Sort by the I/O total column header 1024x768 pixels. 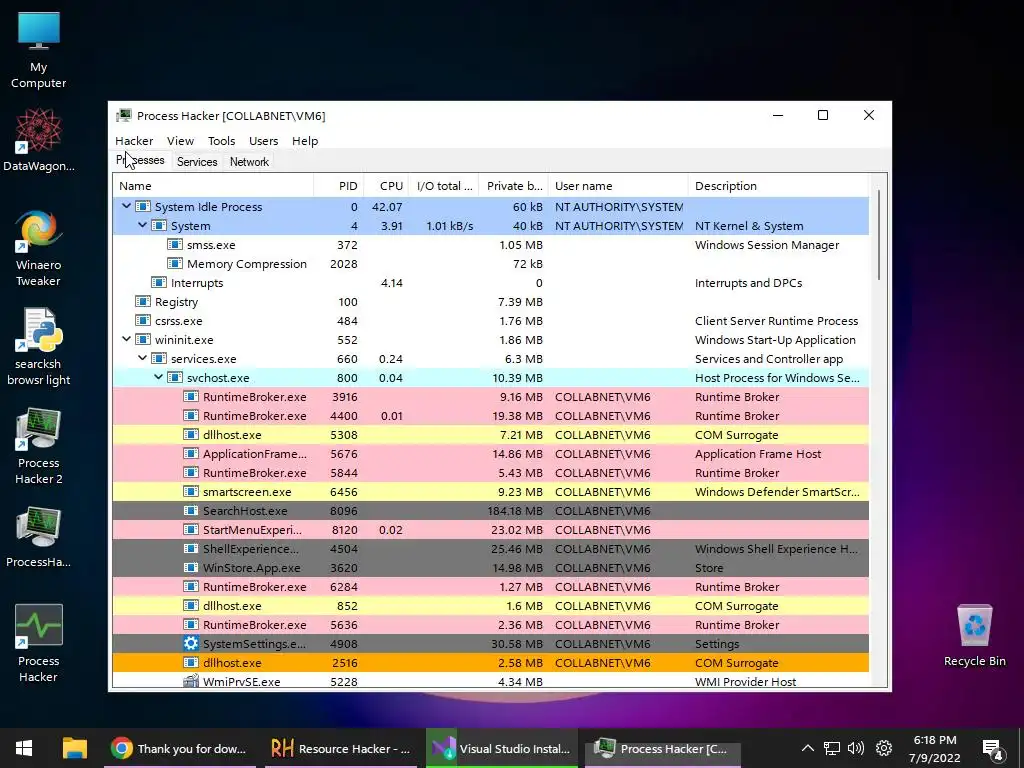coord(443,186)
